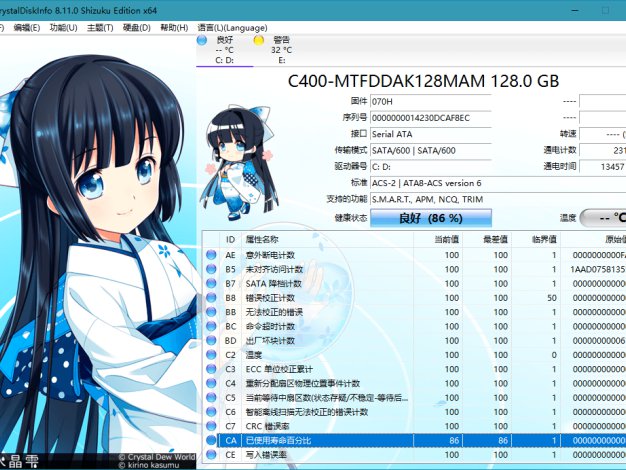Image resolution: width=626 pixels, height=470 pixels.
Task: Click the power-on count value
Action: click(603, 151)
